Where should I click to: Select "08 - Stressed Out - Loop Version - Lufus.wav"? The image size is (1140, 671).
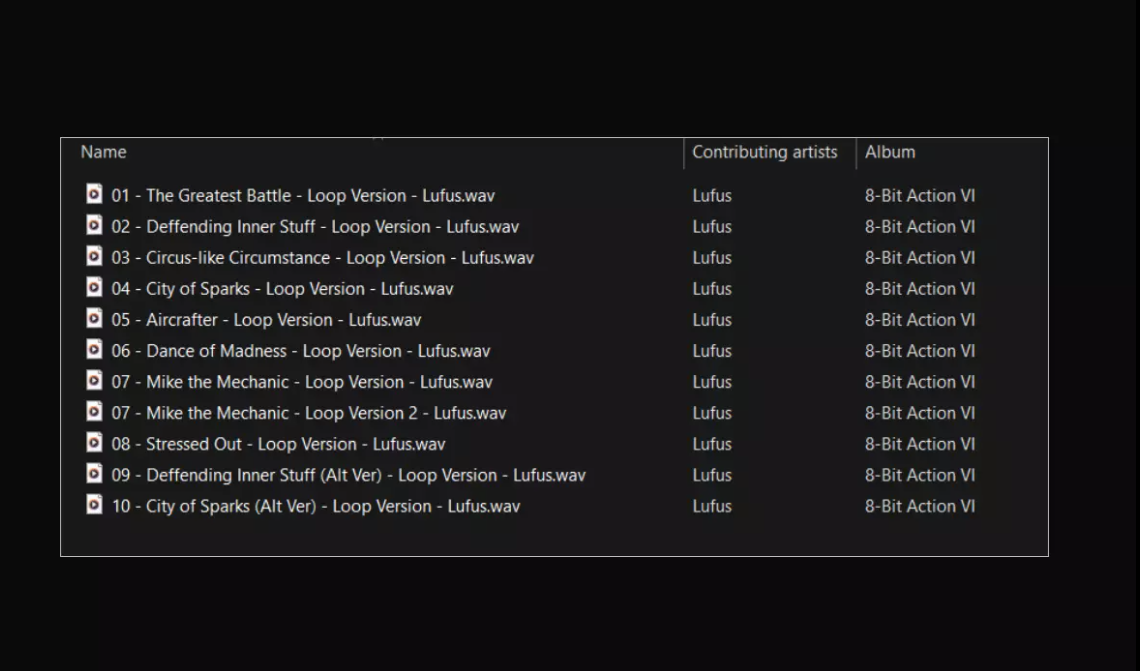278,444
